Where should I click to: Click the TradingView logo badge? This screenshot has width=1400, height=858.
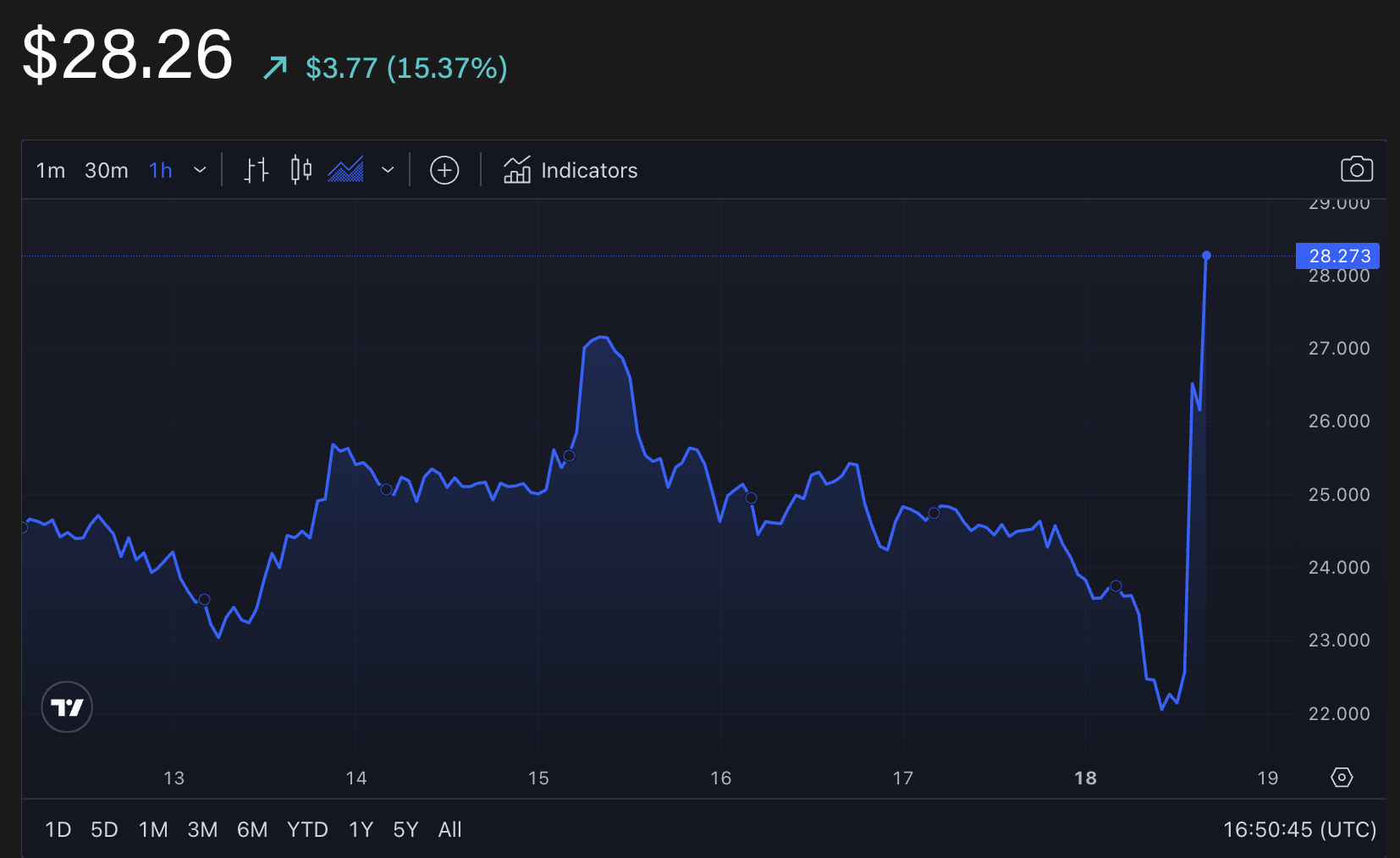[x=67, y=707]
